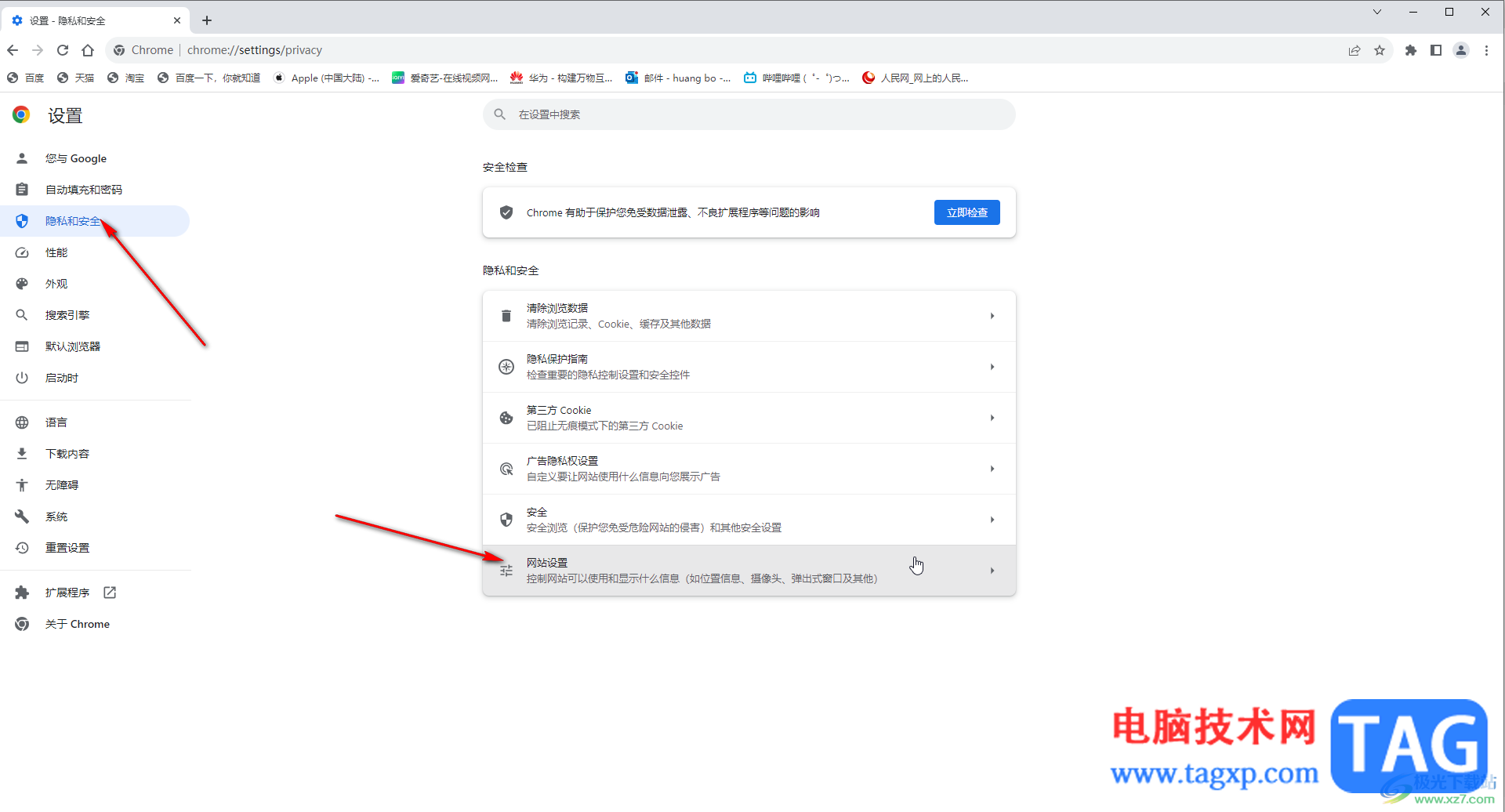Open 爱奇艺 bookmark
Screen dimensions: 1505x812
pos(445,78)
